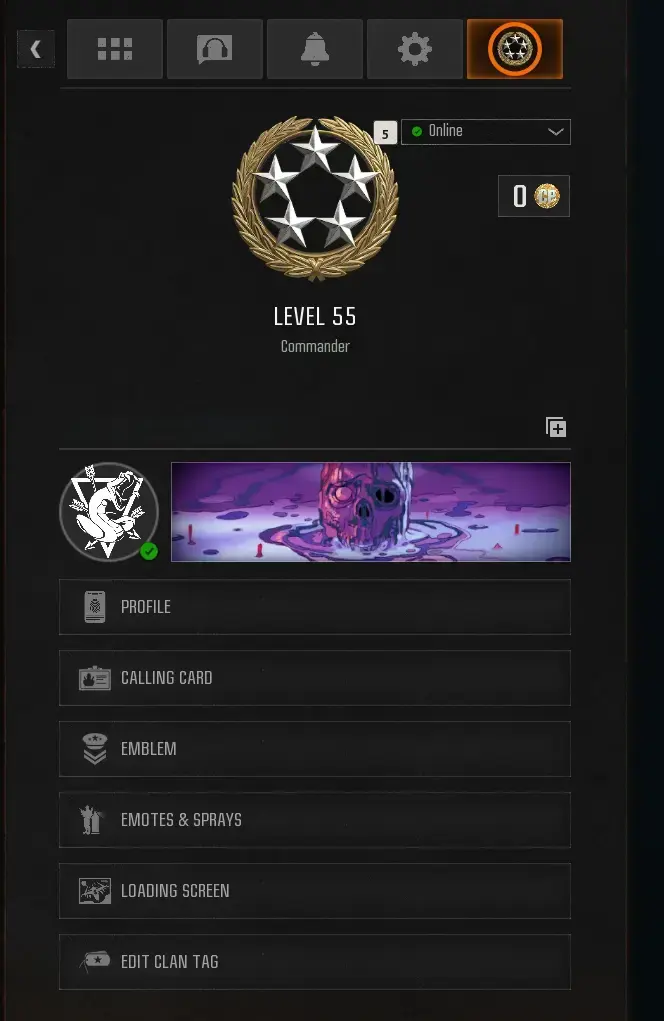Select the five-star profile rank tab
The width and height of the screenshot is (664, 1021).
pos(515,49)
